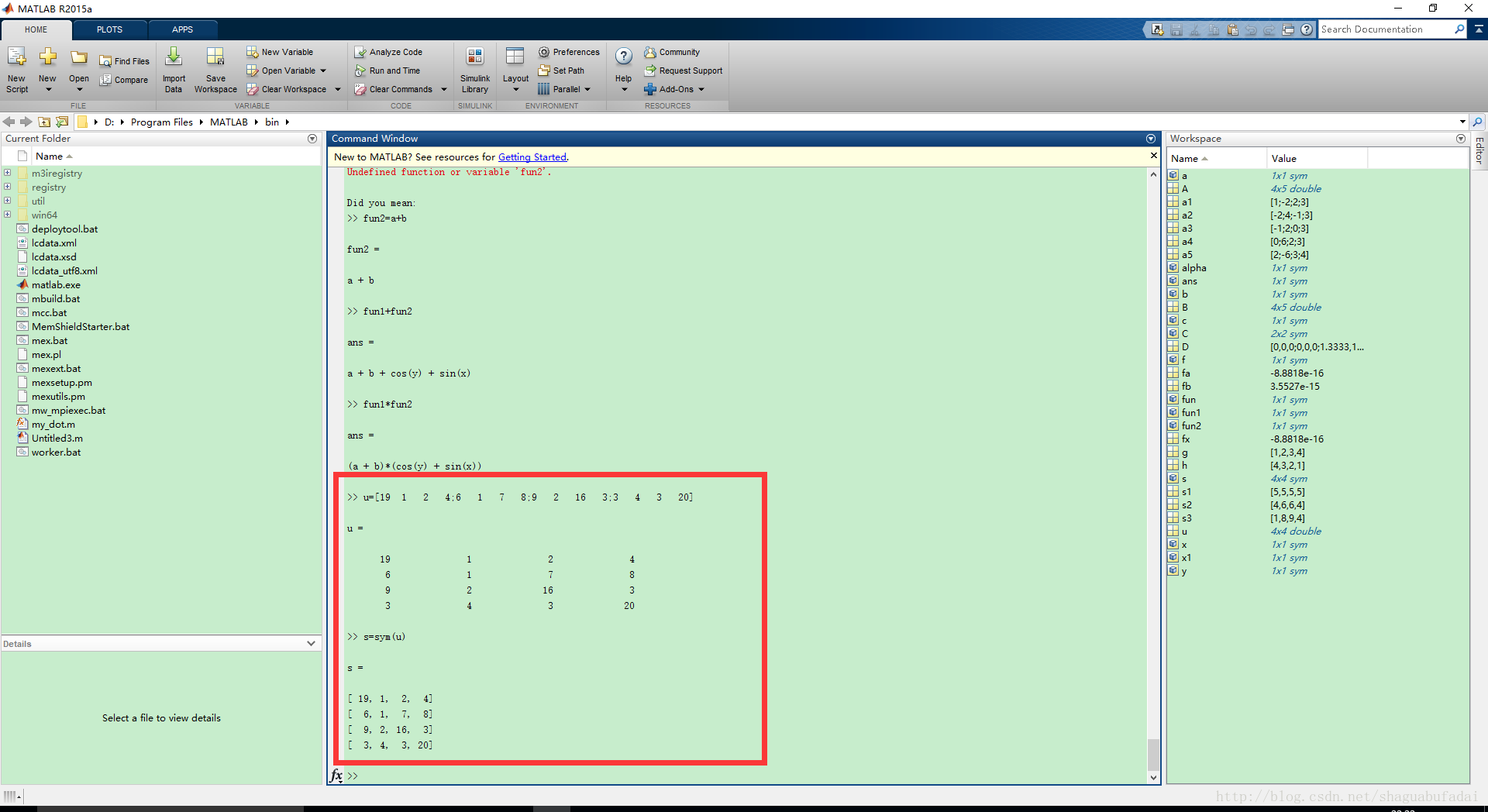Click Set Path
The image size is (1488, 812).
pyautogui.click(x=562, y=71)
